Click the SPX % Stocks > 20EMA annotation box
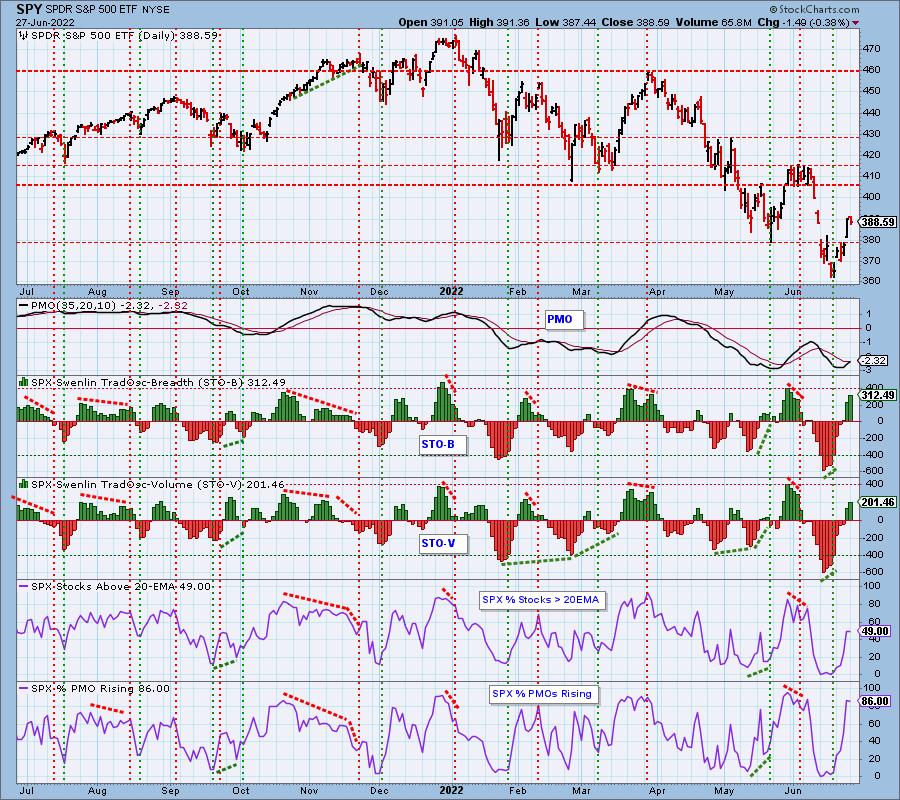Image resolution: width=900 pixels, height=800 pixels. [x=540, y=600]
